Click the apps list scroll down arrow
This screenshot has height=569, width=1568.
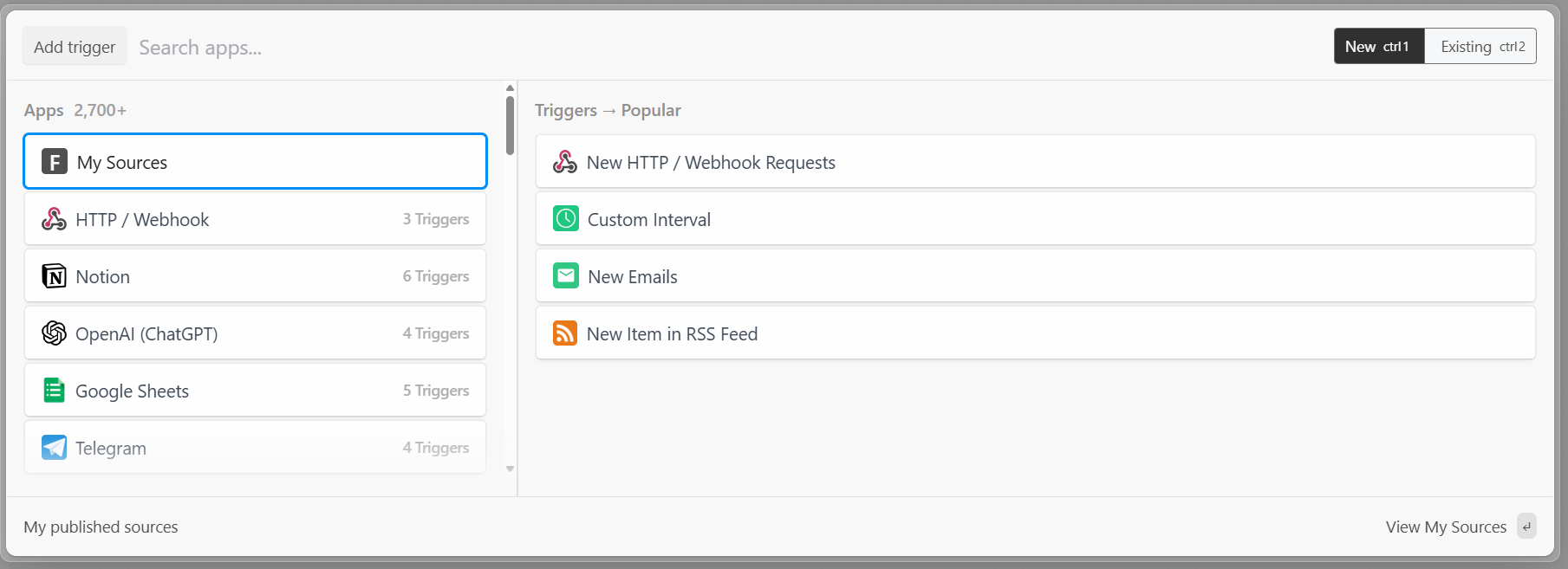[510, 469]
